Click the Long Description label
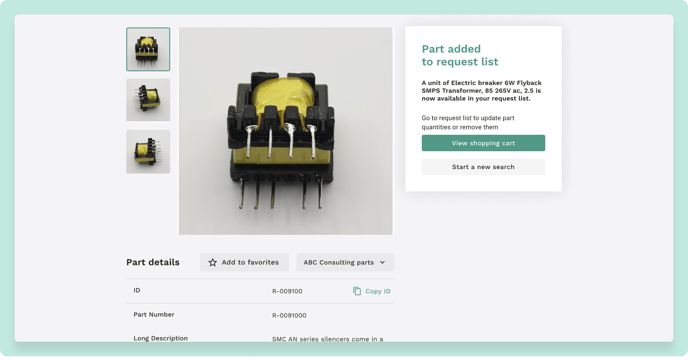 (161, 338)
